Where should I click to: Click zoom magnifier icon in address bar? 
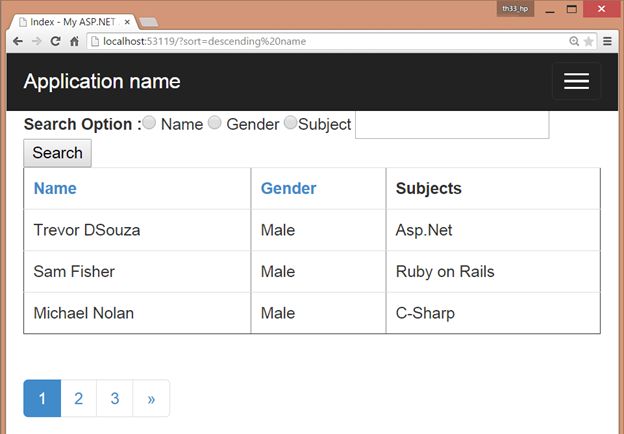(574, 41)
